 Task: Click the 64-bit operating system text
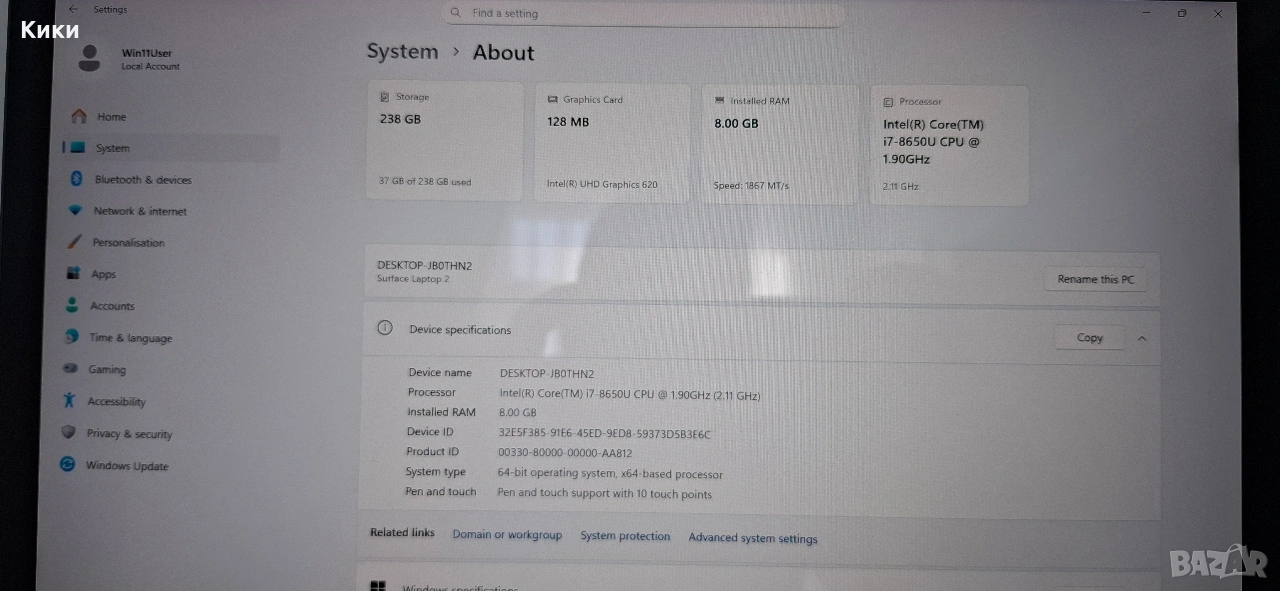coord(610,474)
